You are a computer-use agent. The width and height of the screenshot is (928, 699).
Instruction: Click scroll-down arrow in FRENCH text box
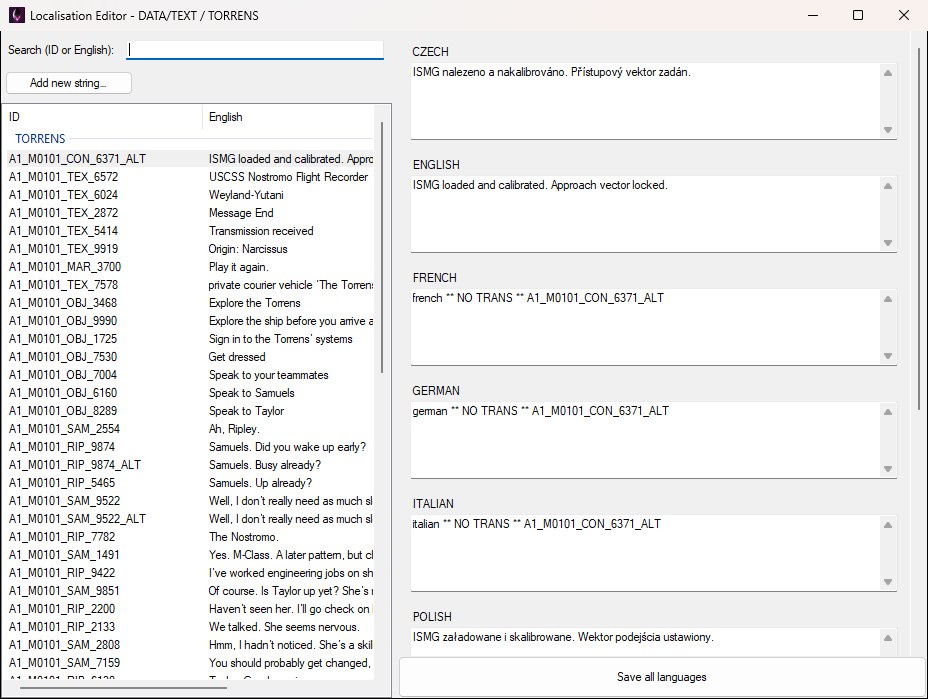tap(888, 356)
